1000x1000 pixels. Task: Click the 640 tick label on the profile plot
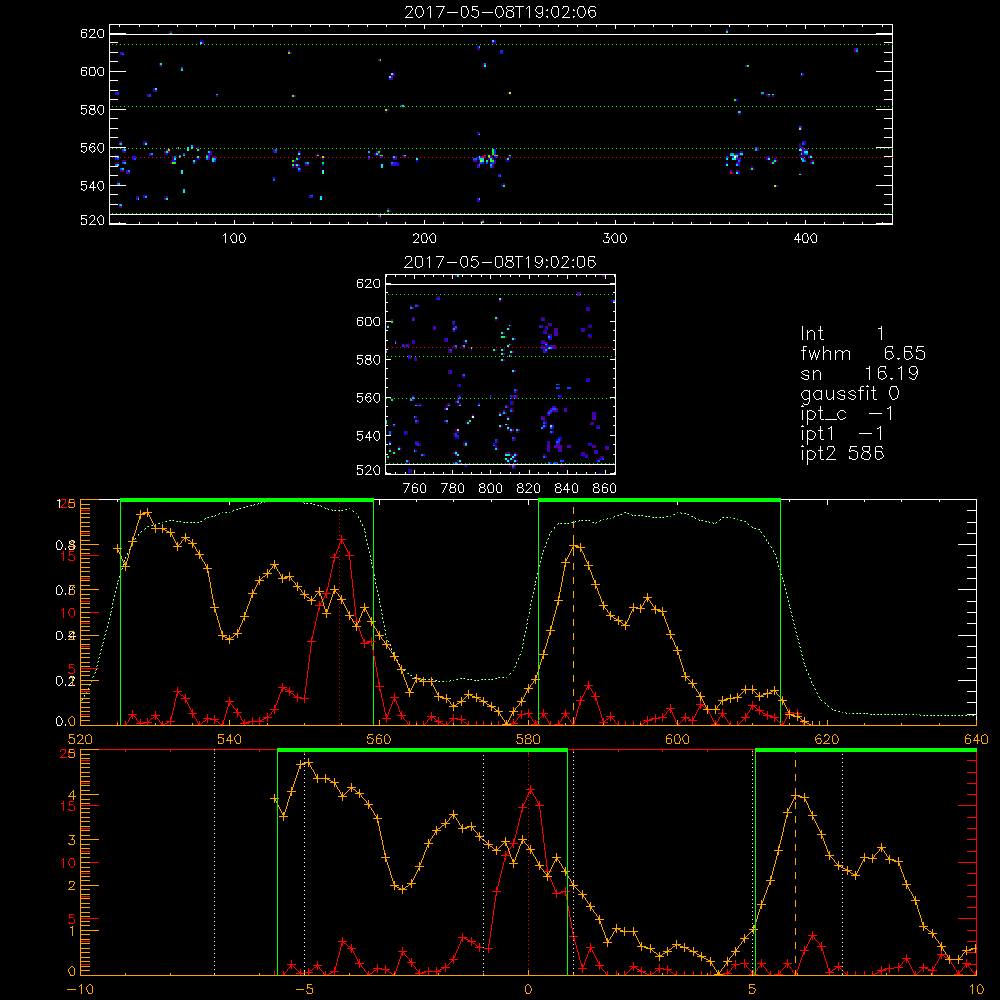click(x=976, y=740)
